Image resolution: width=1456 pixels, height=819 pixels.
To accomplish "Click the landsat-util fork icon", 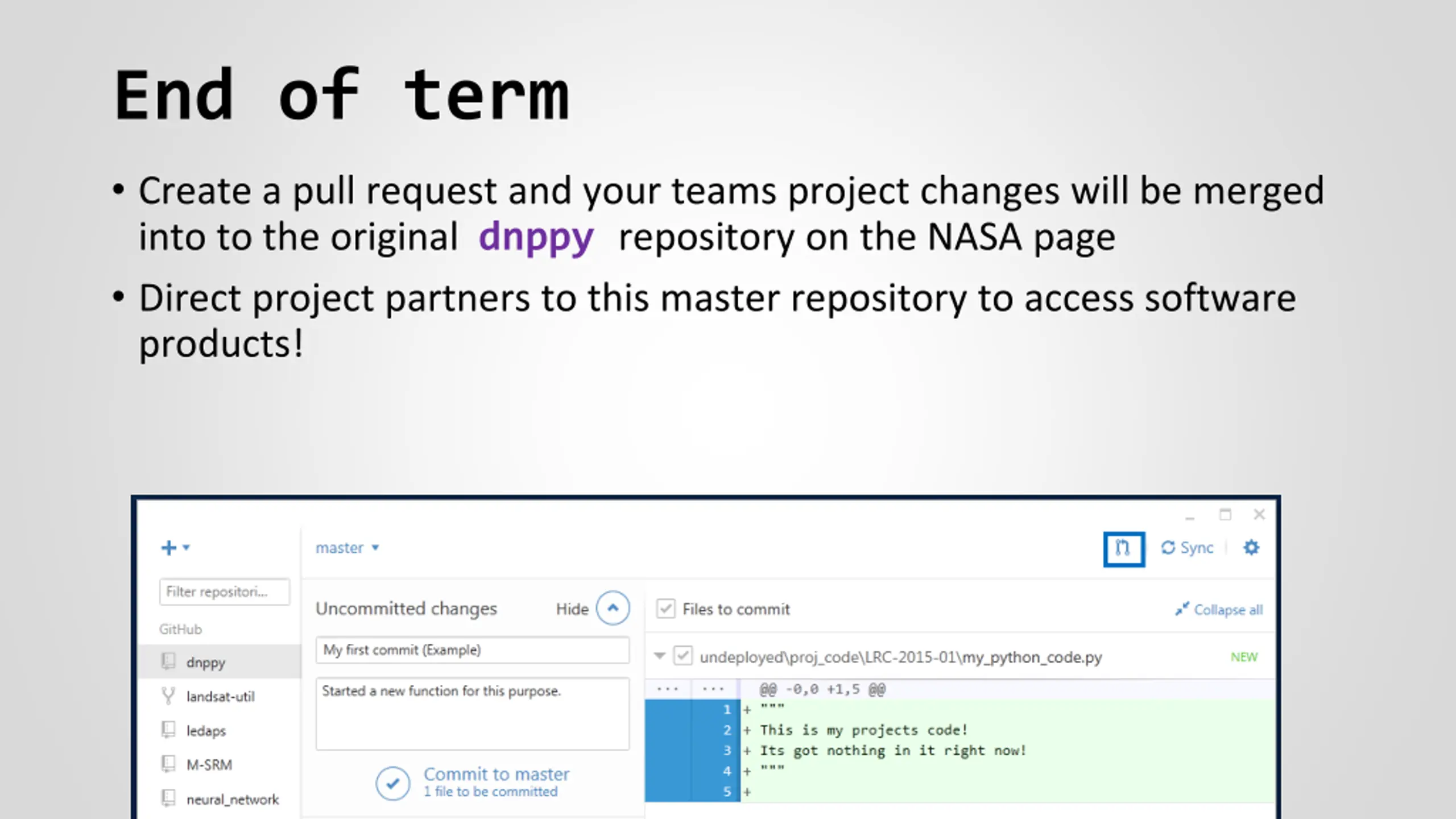I will tap(168, 696).
